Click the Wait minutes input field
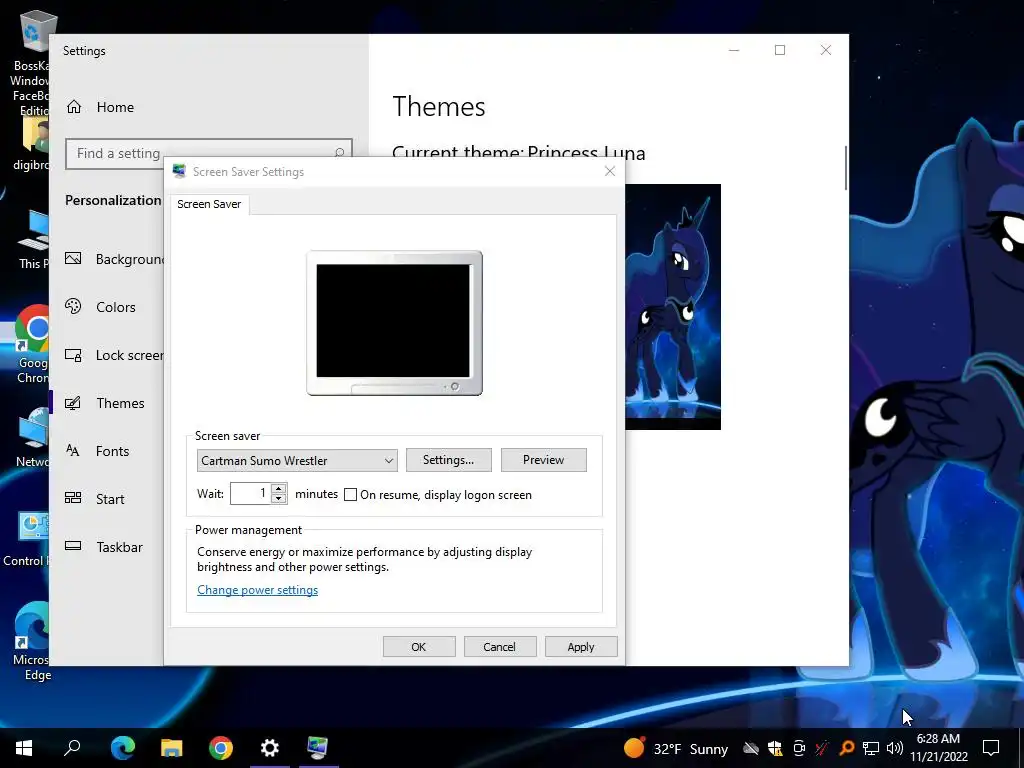This screenshot has width=1024, height=768. pyautogui.click(x=250, y=494)
